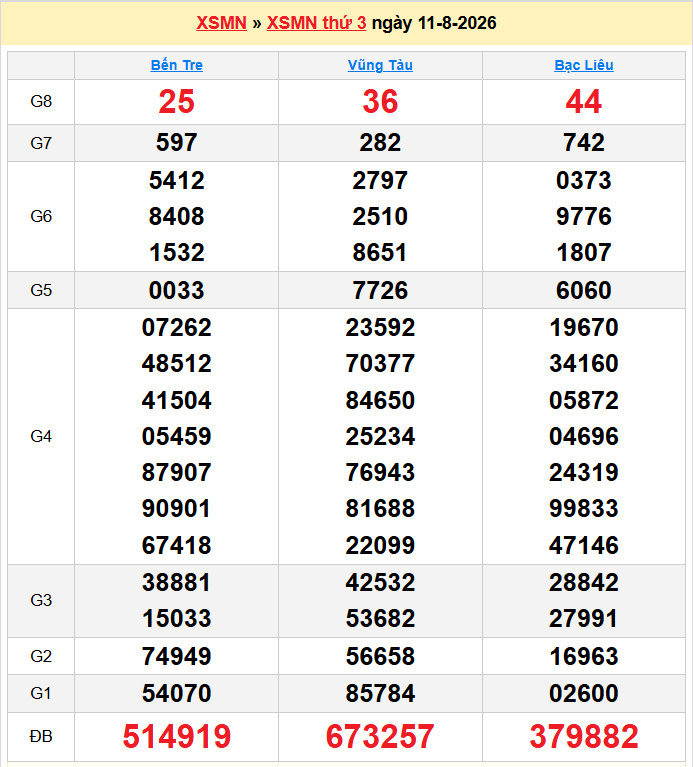Click G4 result 07262
The width and height of the screenshot is (693, 767).
177,327
